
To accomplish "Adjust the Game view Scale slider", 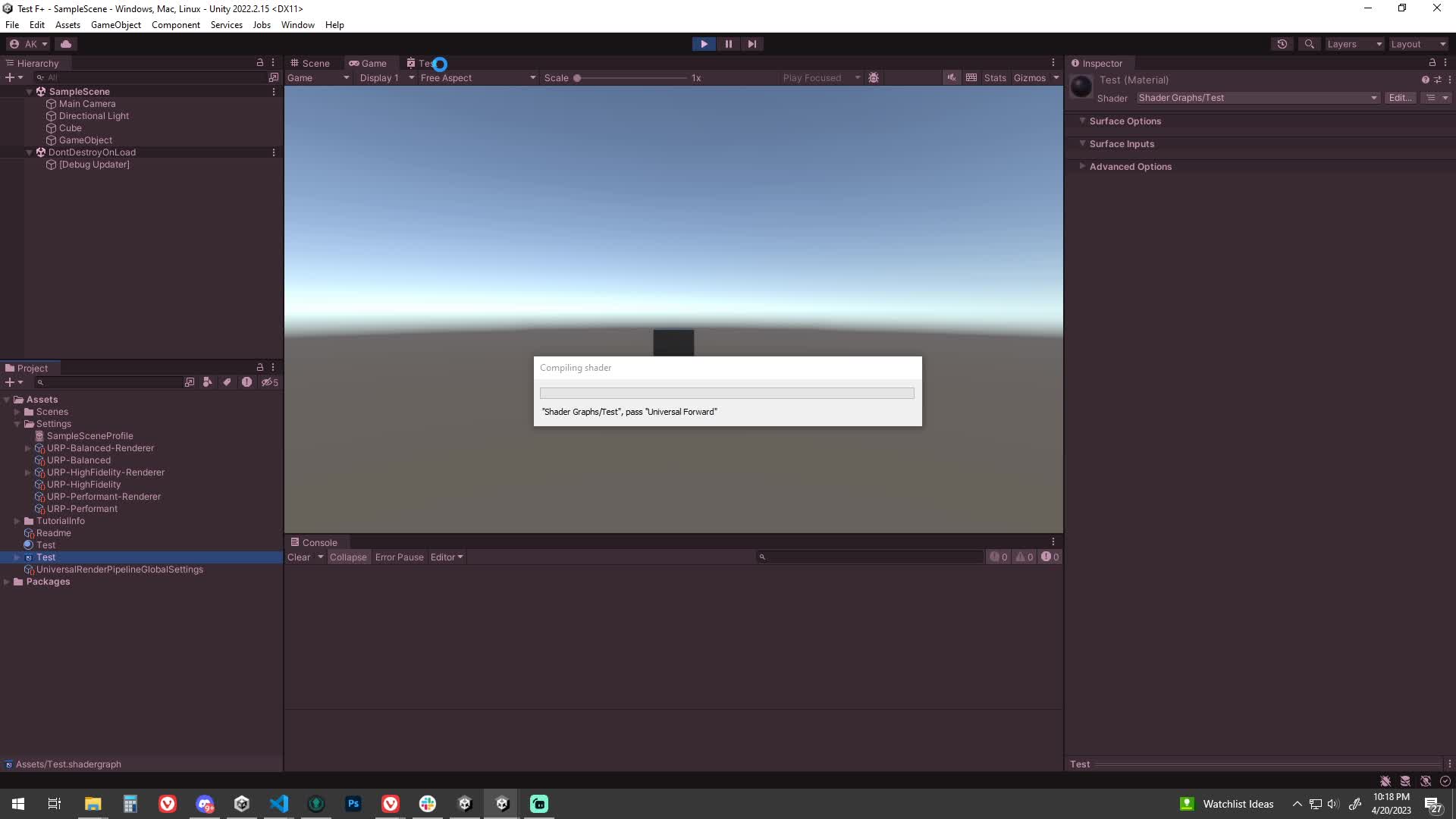I will click(x=577, y=77).
